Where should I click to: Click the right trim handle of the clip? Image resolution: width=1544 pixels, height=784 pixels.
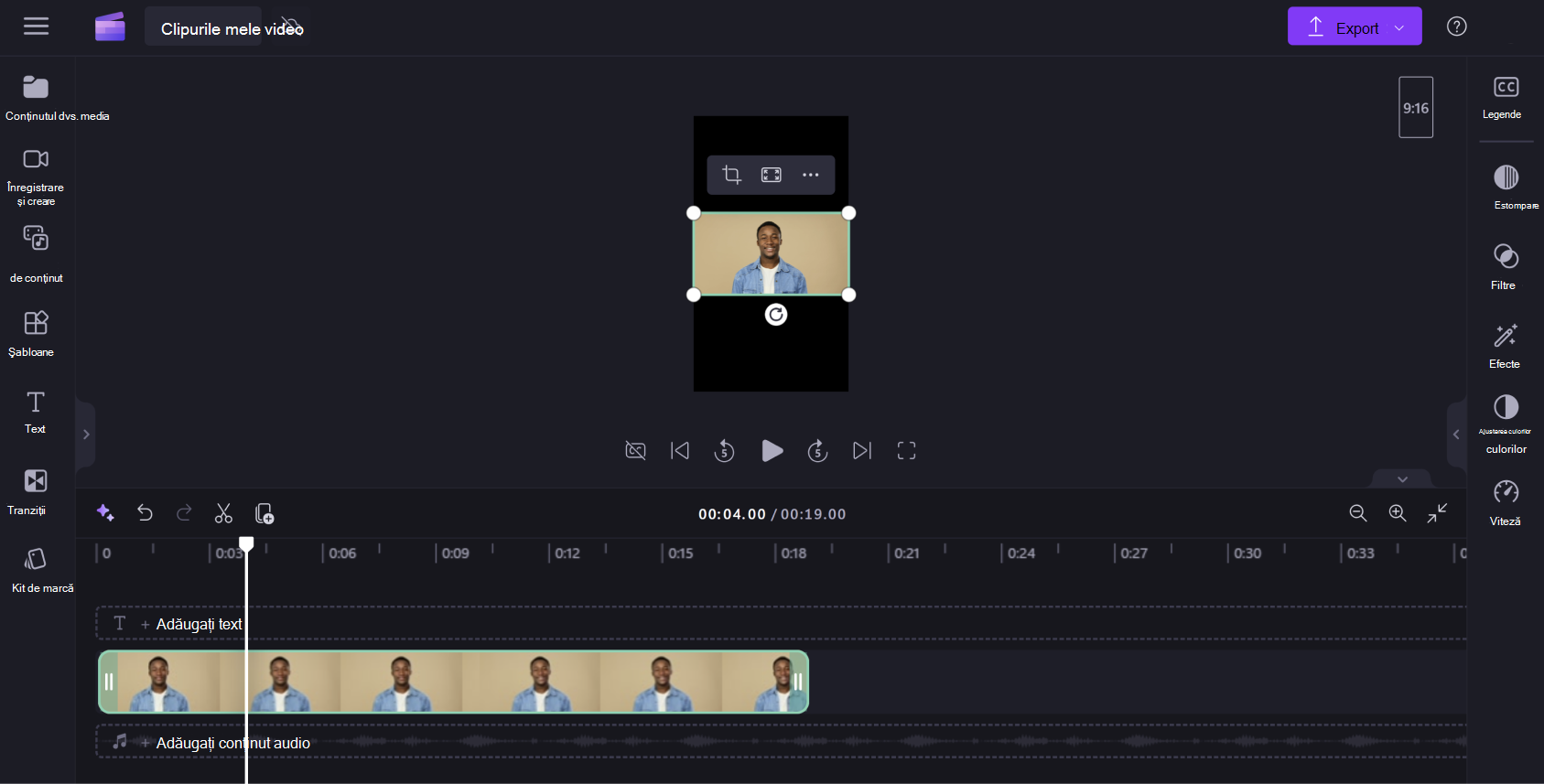(x=798, y=682)
